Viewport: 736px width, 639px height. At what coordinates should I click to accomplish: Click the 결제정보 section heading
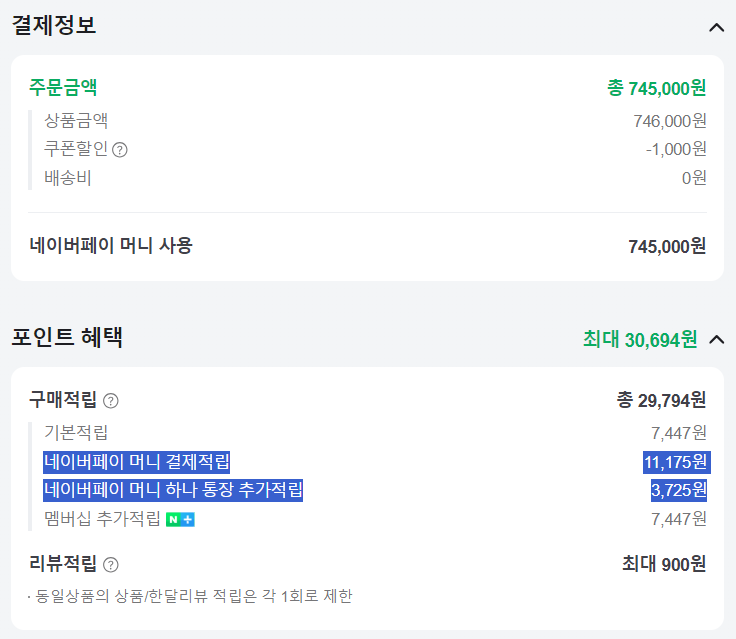[54, 25]
